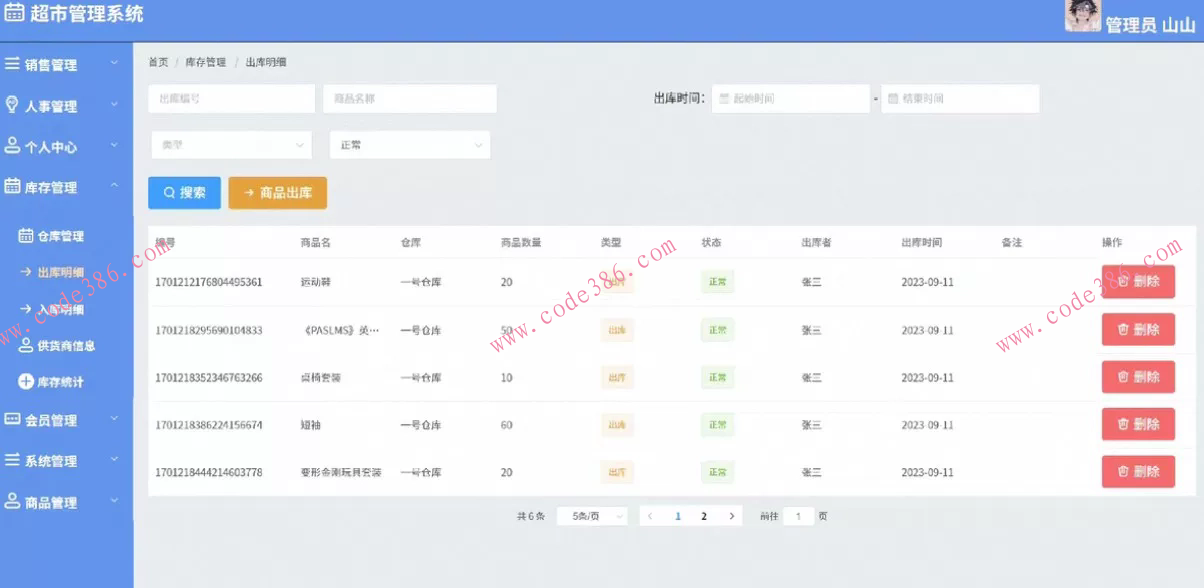1204x588 pixels.
Task: Delete the 运动鞋 outbound record
Action: click(x=1138, y=282)
